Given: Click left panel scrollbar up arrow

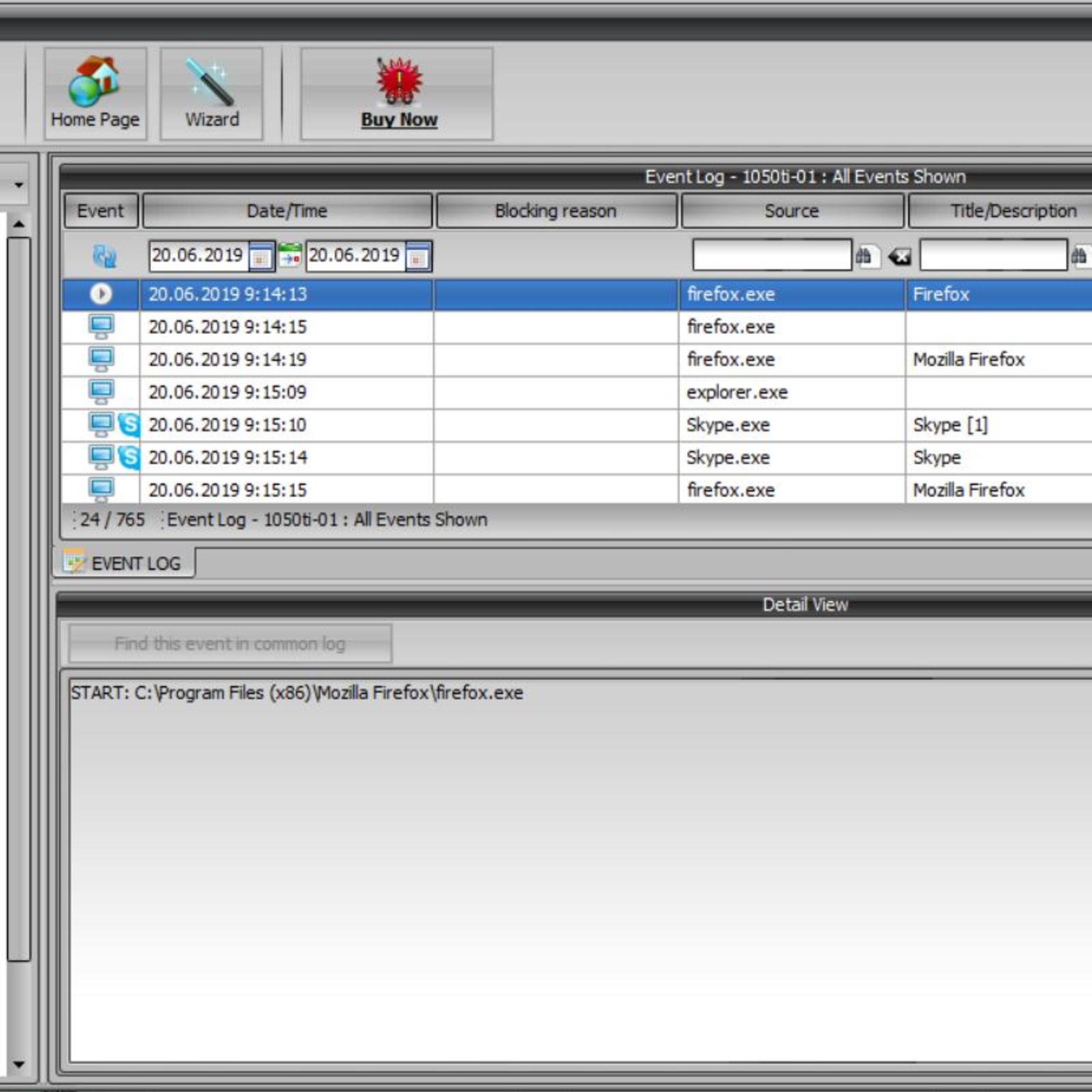Looking at the screenshot, I should (x=18, y=224).
